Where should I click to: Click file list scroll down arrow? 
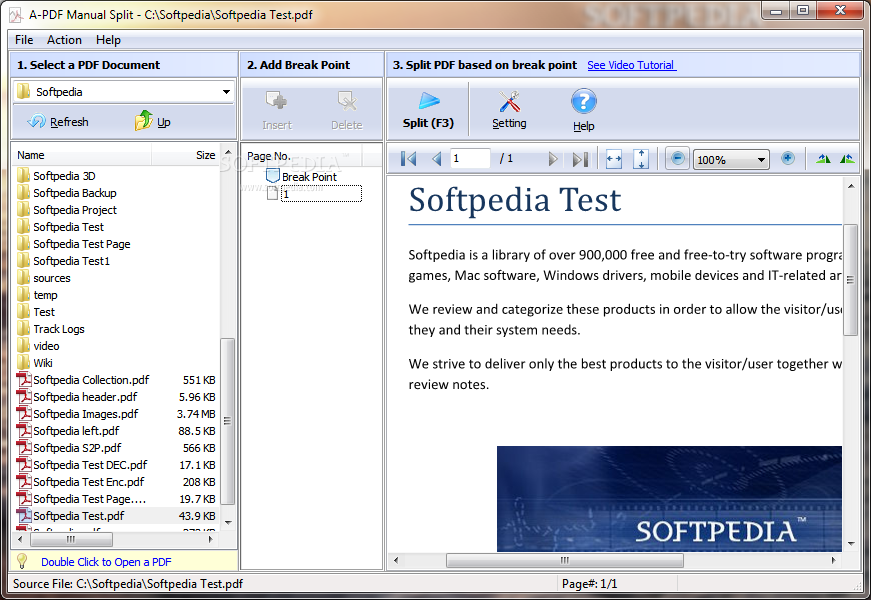point(228,523)
